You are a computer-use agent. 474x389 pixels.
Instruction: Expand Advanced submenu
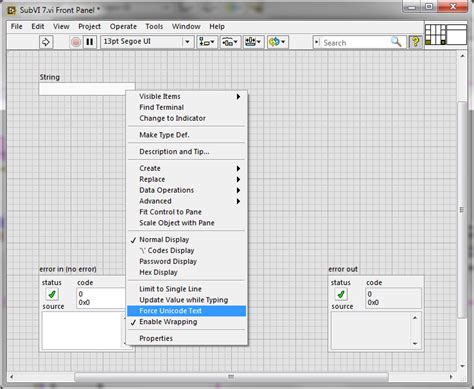pos(187,201)
